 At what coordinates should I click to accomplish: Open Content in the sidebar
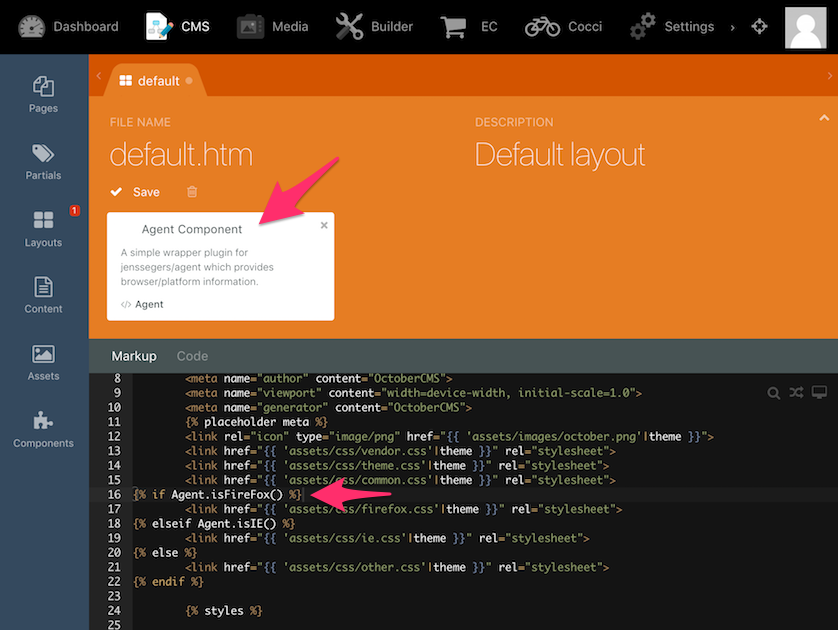[43, 295]
